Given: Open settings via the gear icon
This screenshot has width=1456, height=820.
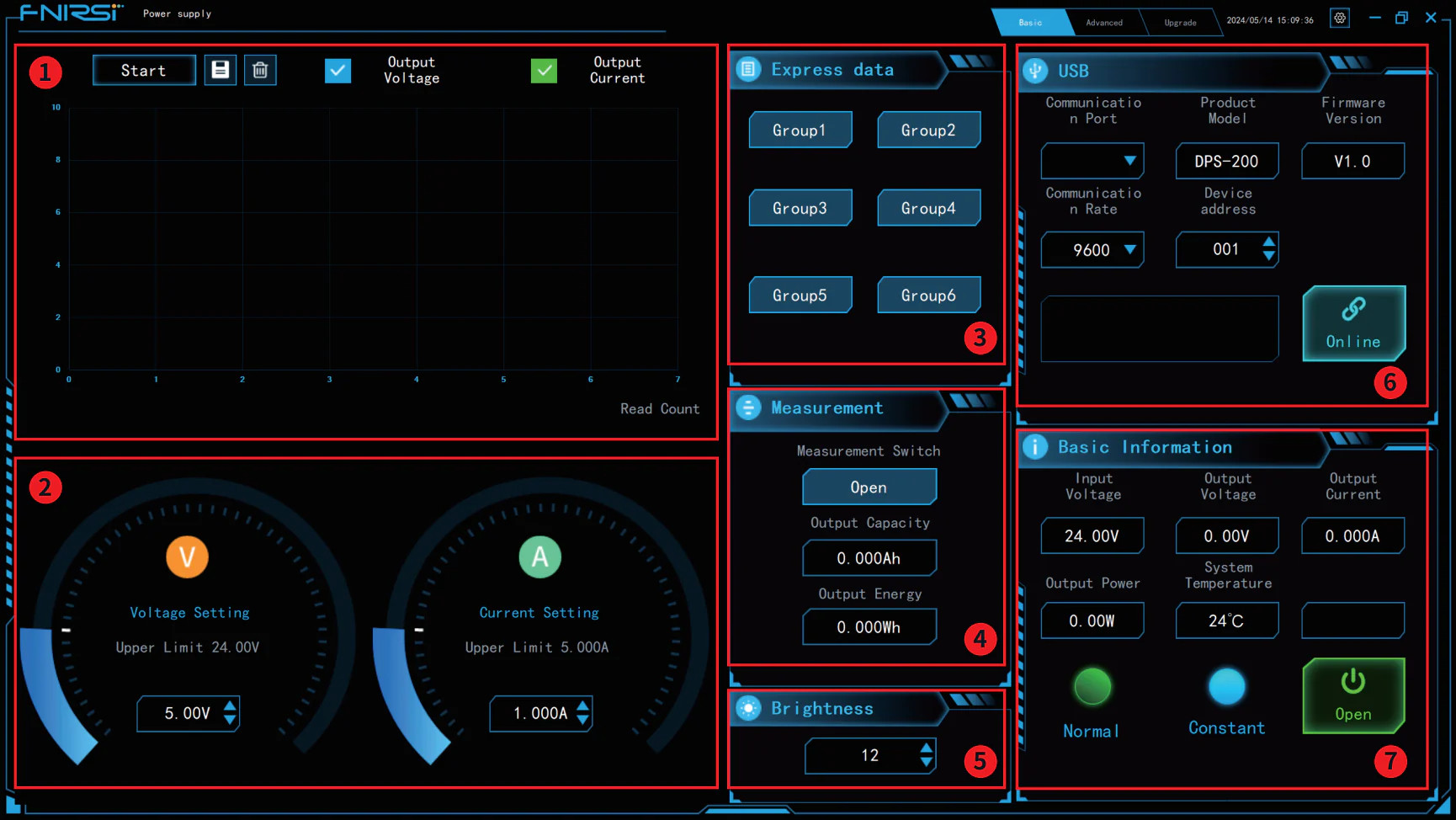Looking at the screenshot, I should pyautogui.click(x=1340, y=18).
